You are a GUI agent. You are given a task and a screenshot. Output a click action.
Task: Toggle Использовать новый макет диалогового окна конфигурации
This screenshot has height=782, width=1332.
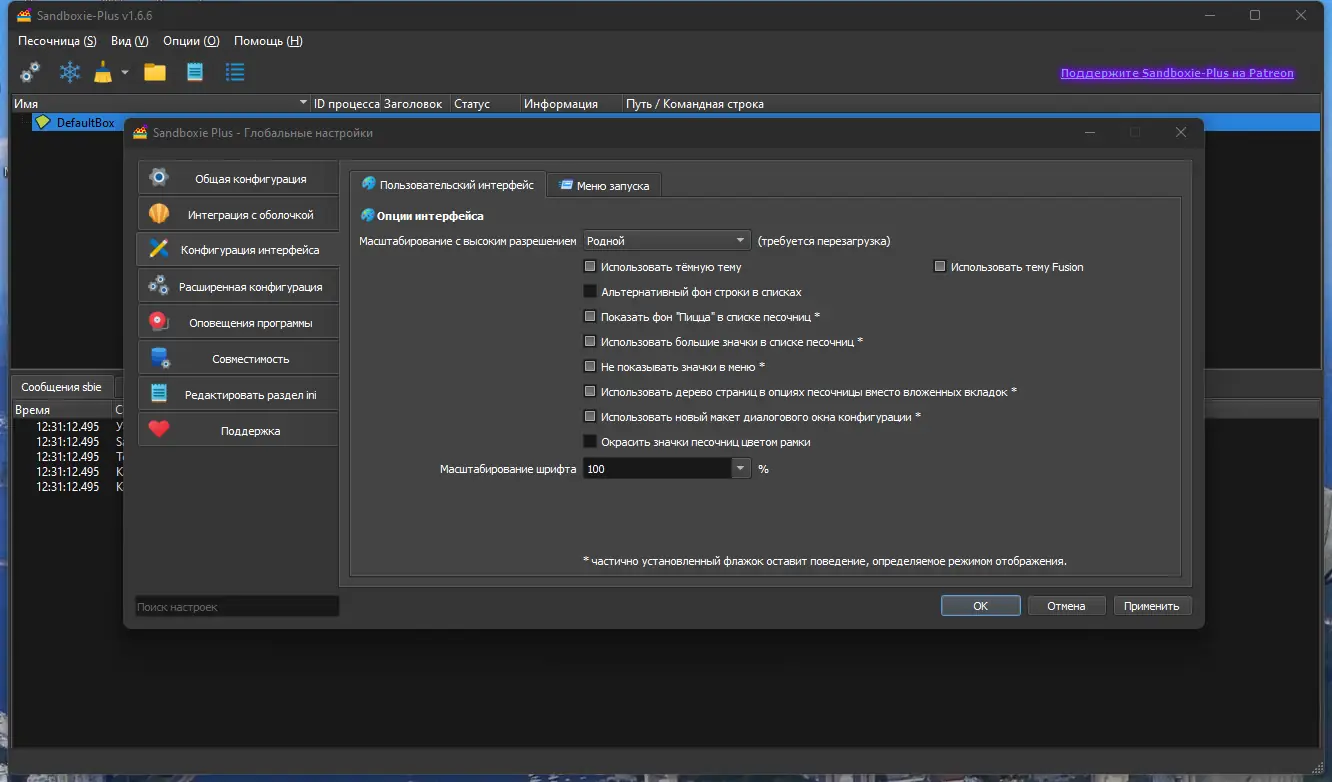point(590,417)
